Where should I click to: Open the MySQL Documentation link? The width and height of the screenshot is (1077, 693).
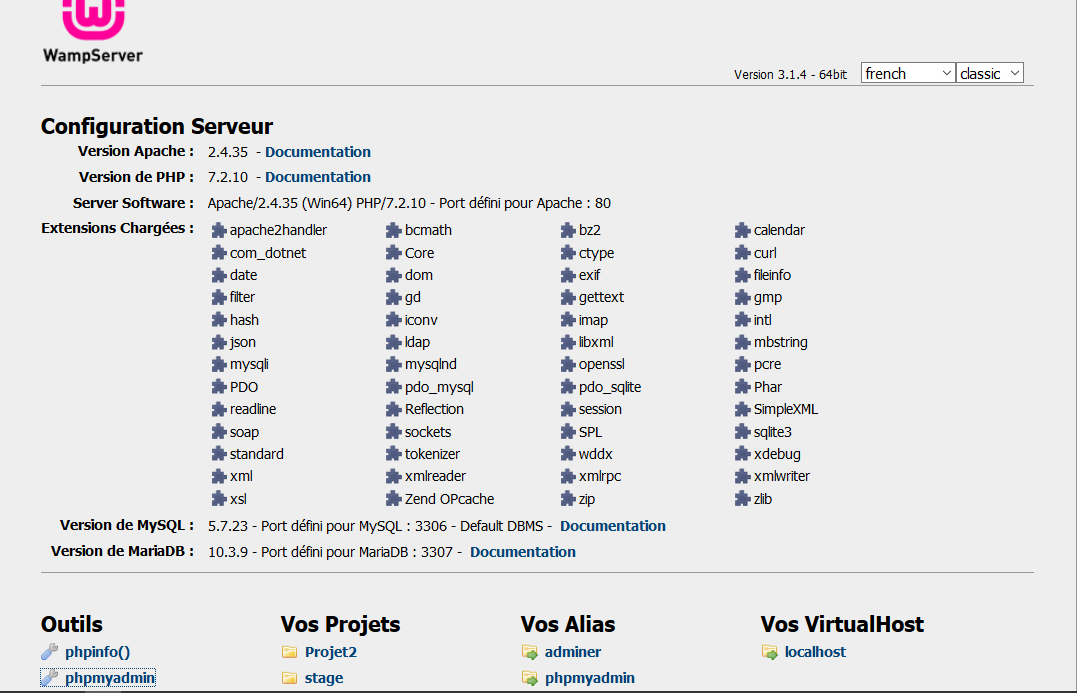613,526
